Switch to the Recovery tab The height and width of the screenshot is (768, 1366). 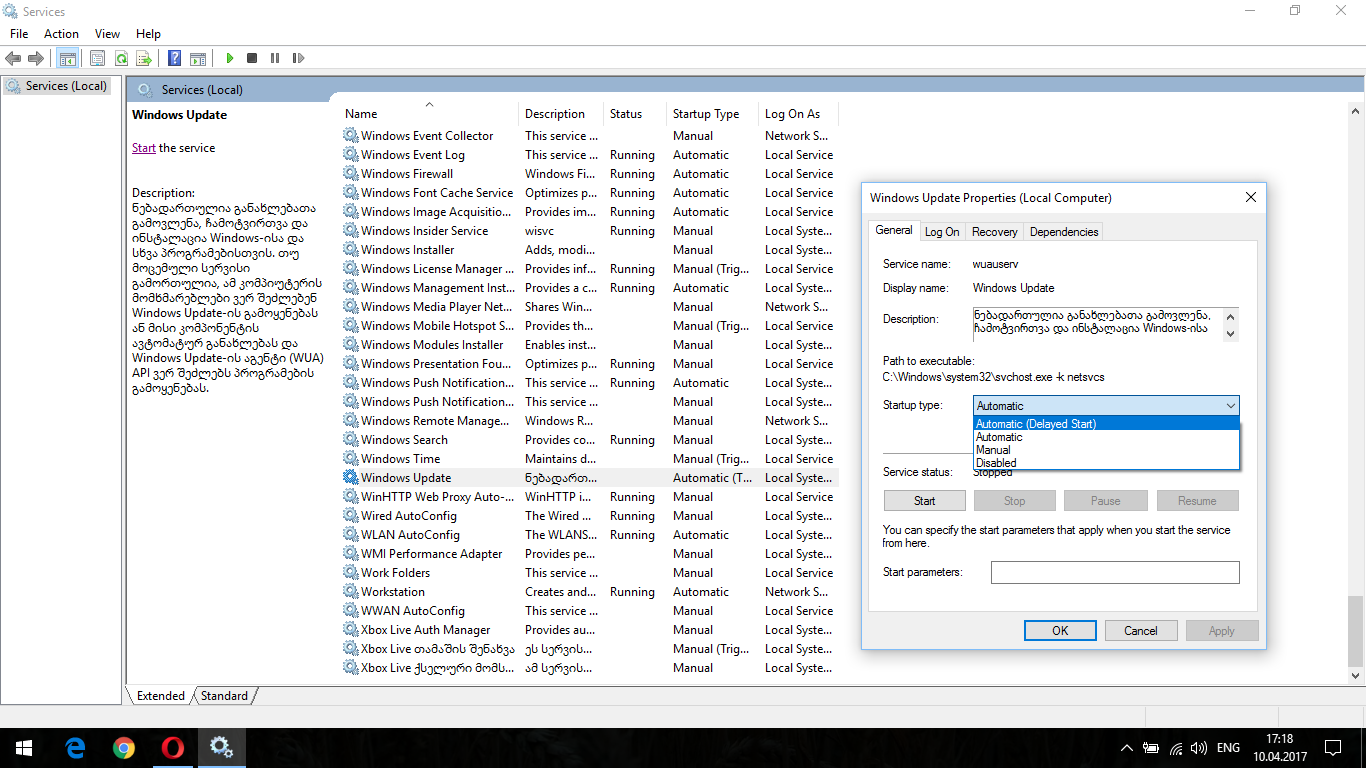tap(994, 232)
